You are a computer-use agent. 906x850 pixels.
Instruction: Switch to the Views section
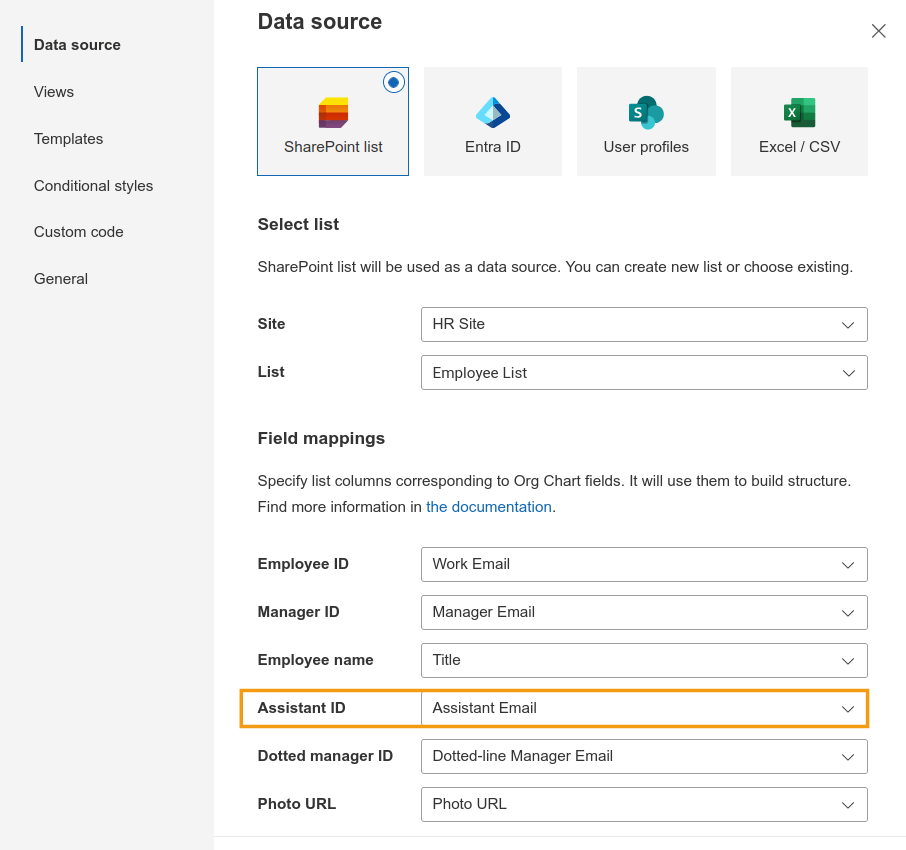point(54,92)
